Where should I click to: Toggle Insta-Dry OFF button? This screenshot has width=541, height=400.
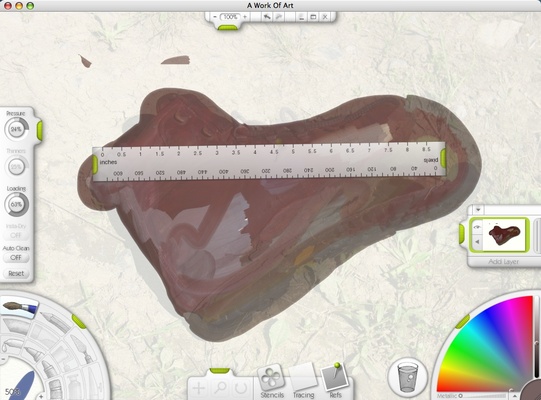16,235
